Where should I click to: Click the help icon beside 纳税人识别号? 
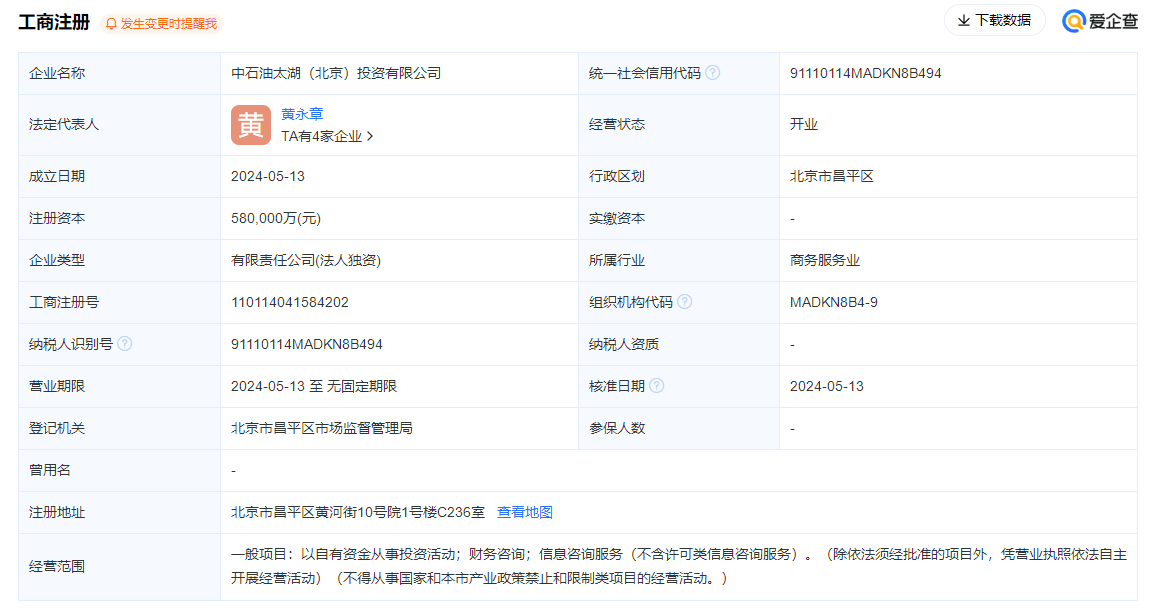tap(125, 344)
